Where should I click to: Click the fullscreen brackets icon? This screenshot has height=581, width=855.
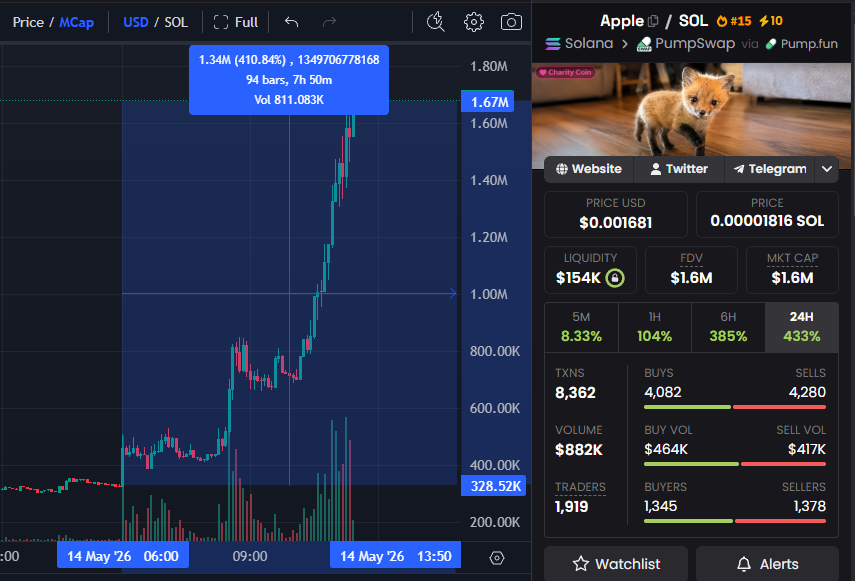pos(221,22)
